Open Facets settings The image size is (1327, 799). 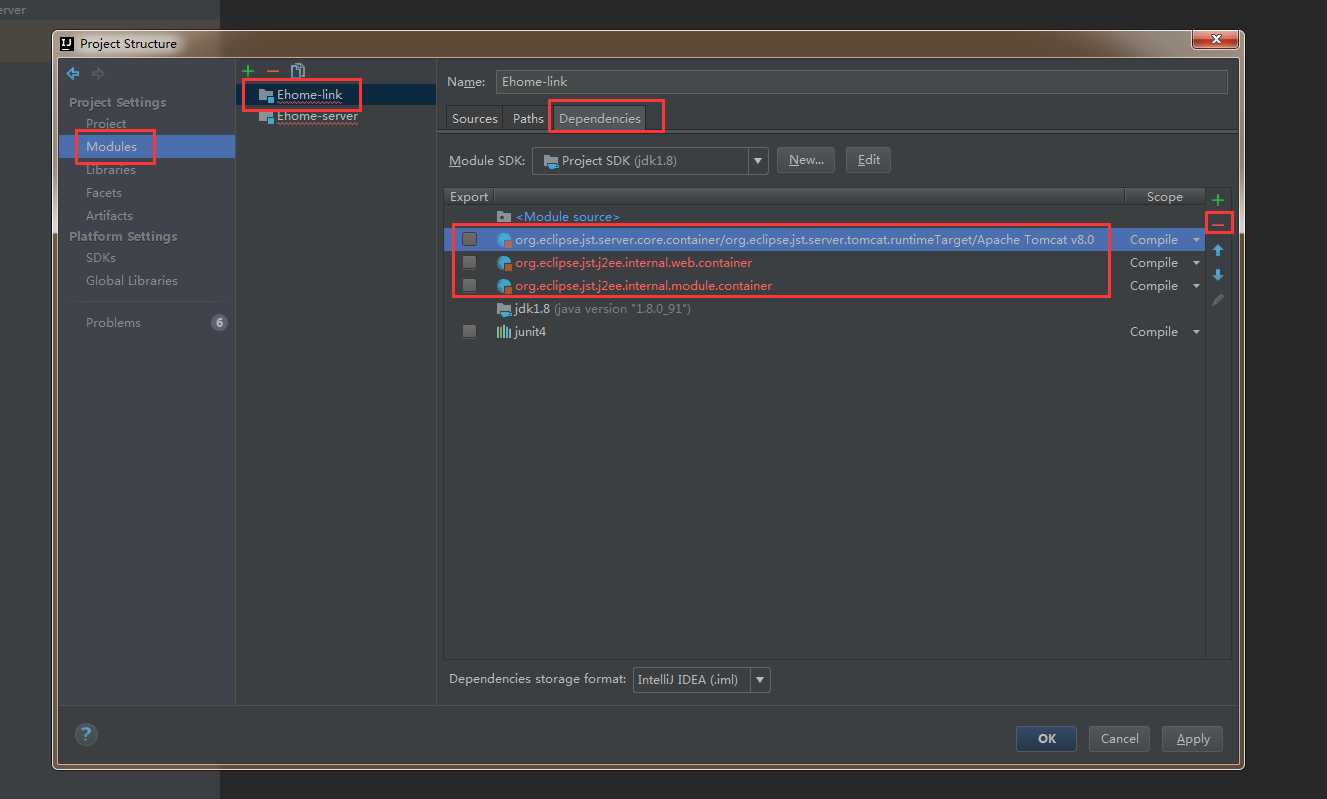click(x=104, y=193)
